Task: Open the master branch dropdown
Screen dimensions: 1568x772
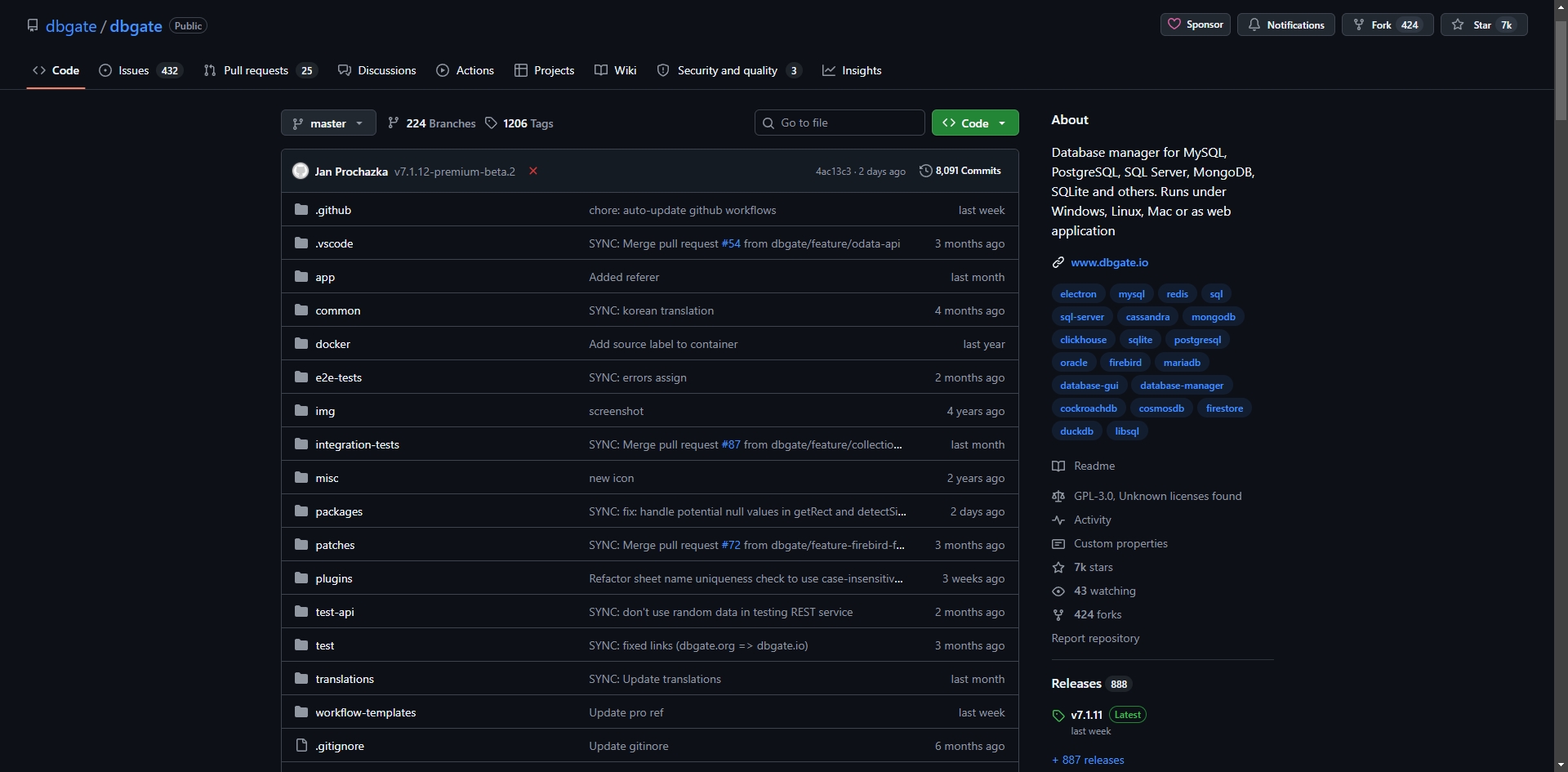Action: [x=328, y=123]
